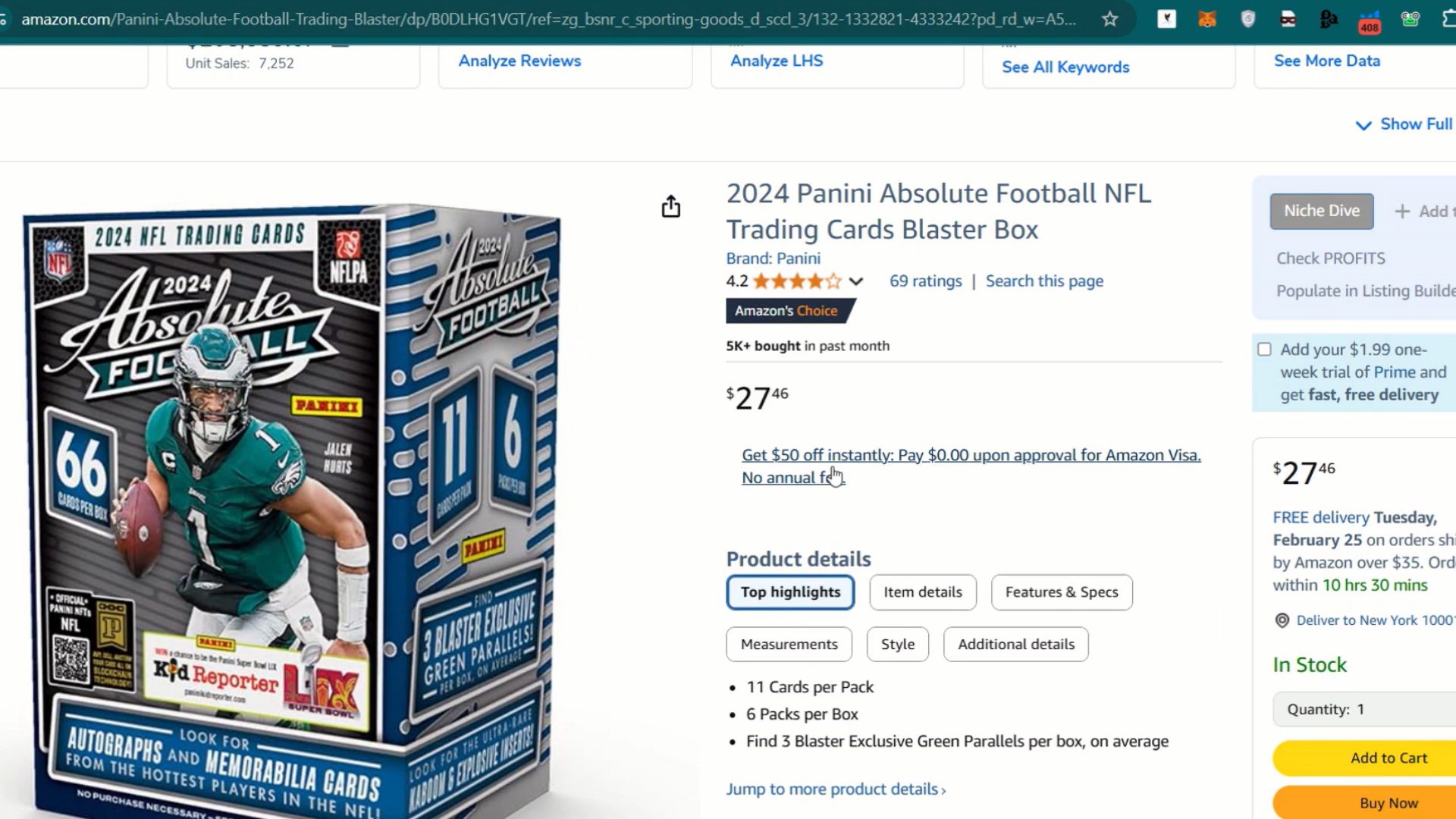
Task: Click the Analyze Reviews link
Action: 519,61
